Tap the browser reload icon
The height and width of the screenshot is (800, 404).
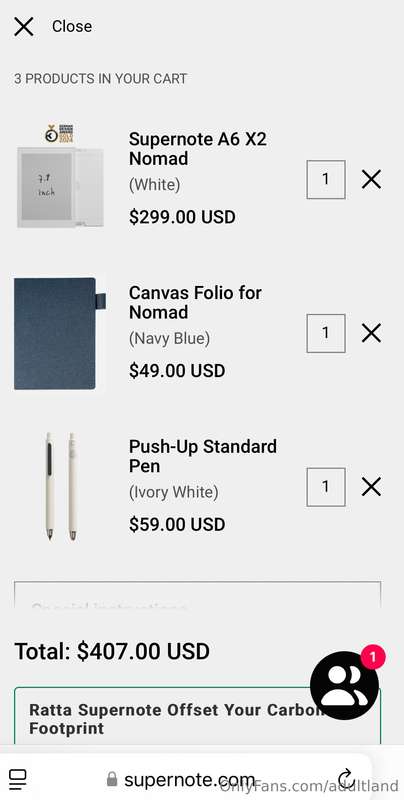pos(346,779)
